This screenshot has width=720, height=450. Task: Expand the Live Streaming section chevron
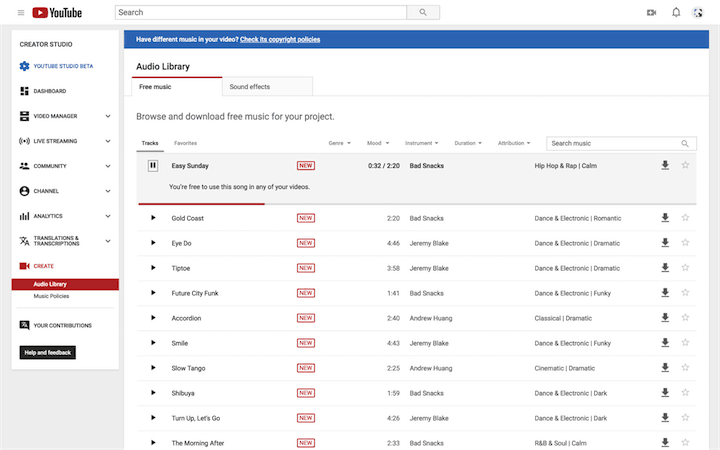[x=108, y=141]
